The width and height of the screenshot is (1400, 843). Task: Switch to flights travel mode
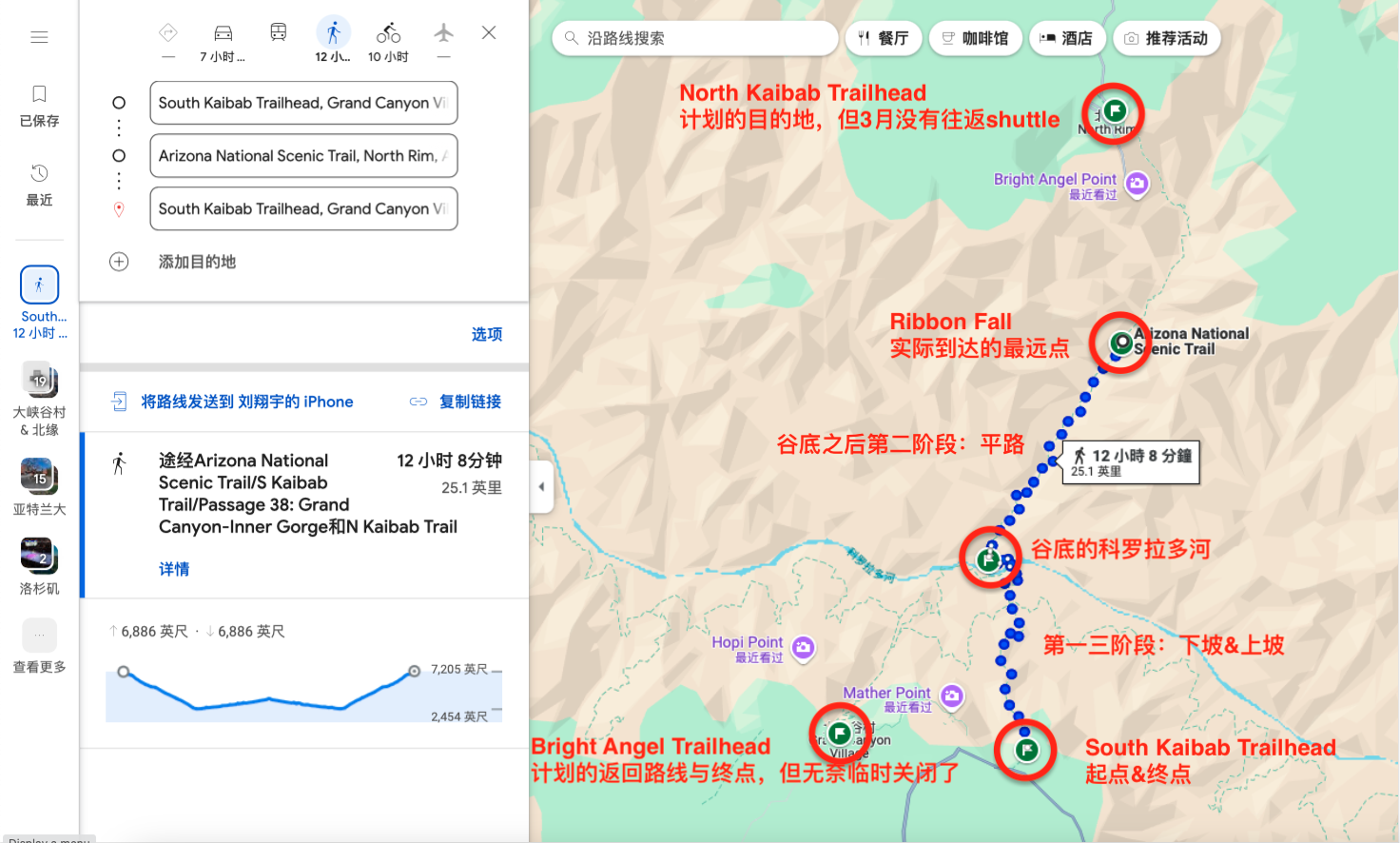pyautogui.click(x=443, y=33)
